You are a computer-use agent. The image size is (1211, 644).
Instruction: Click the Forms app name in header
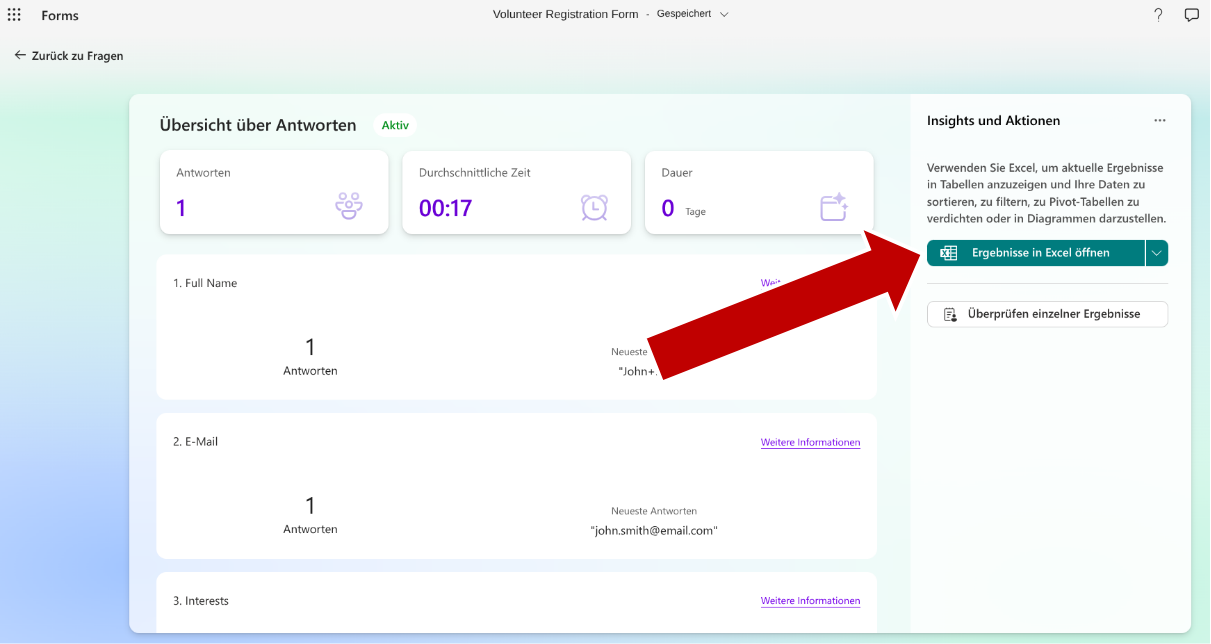coord(60,15)
